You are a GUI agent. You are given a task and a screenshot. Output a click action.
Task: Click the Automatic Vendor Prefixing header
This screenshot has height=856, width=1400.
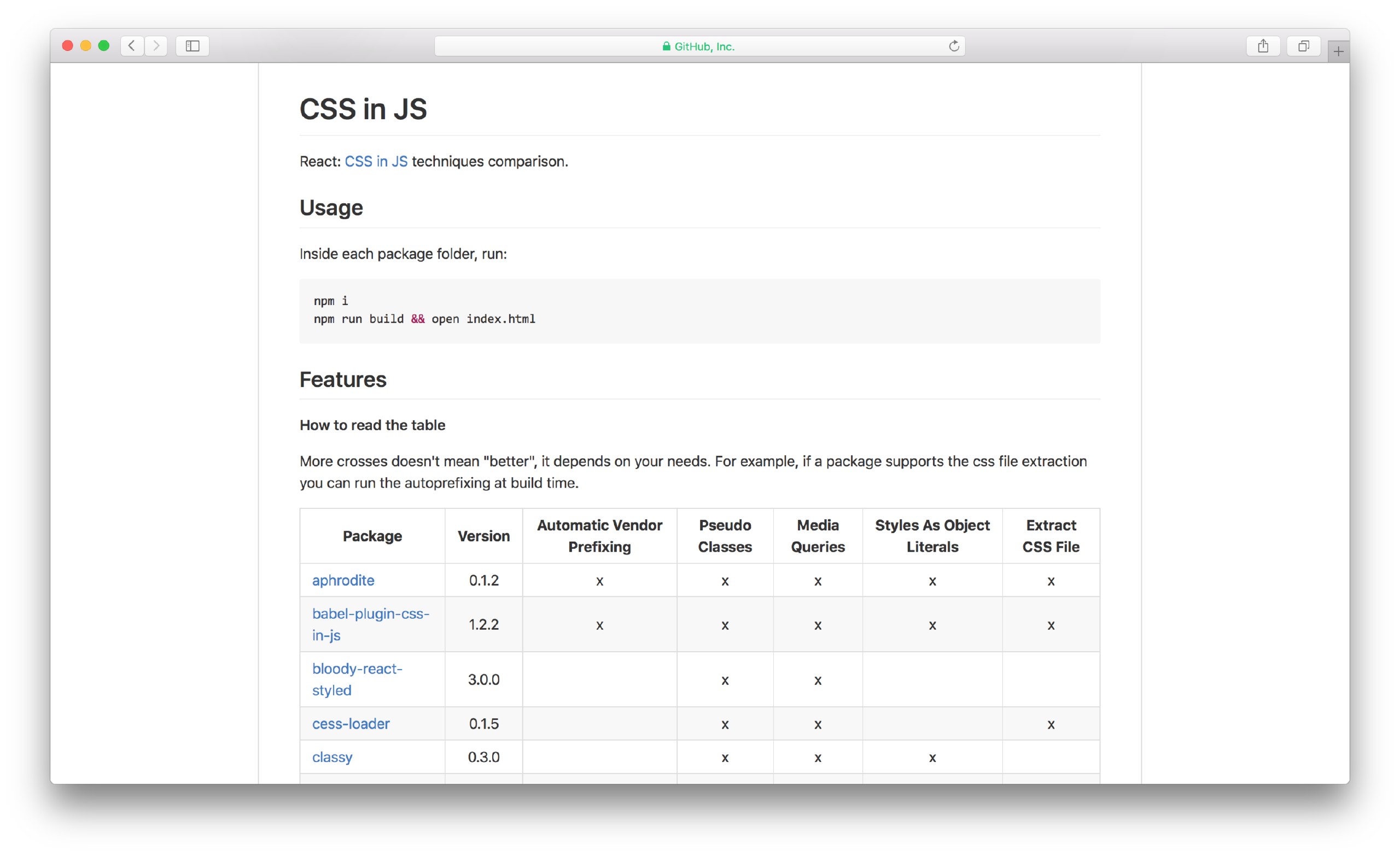599,536
